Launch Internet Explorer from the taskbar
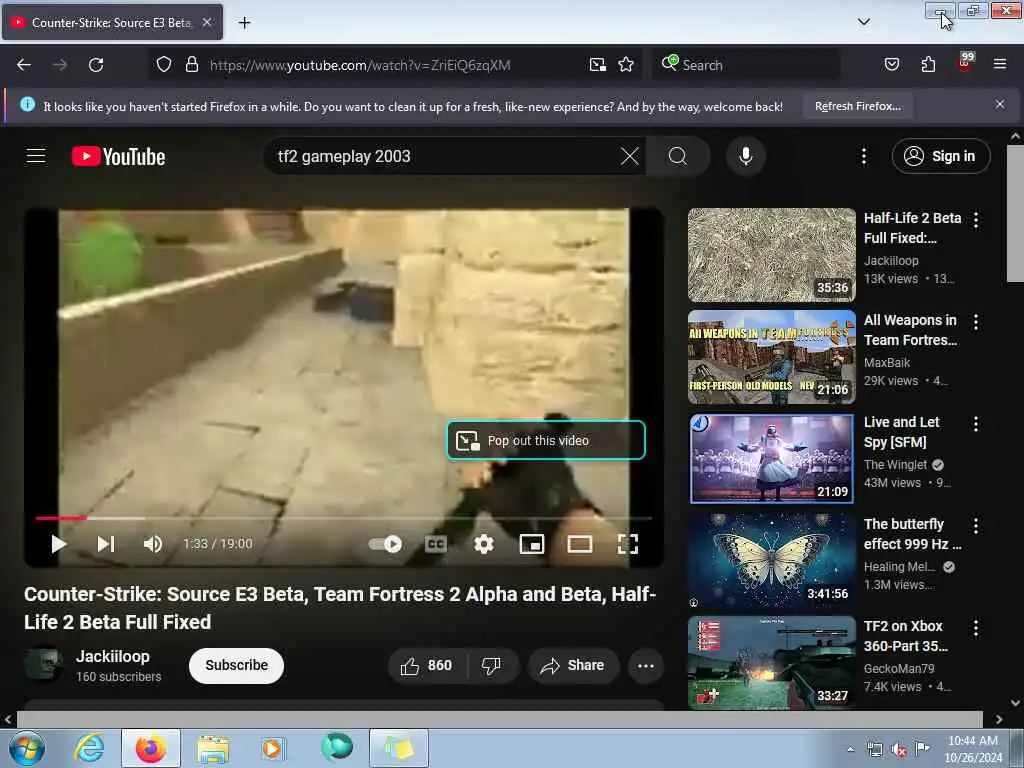The height and width of the screenshot is (768, 1024). (x=90, y=748)
